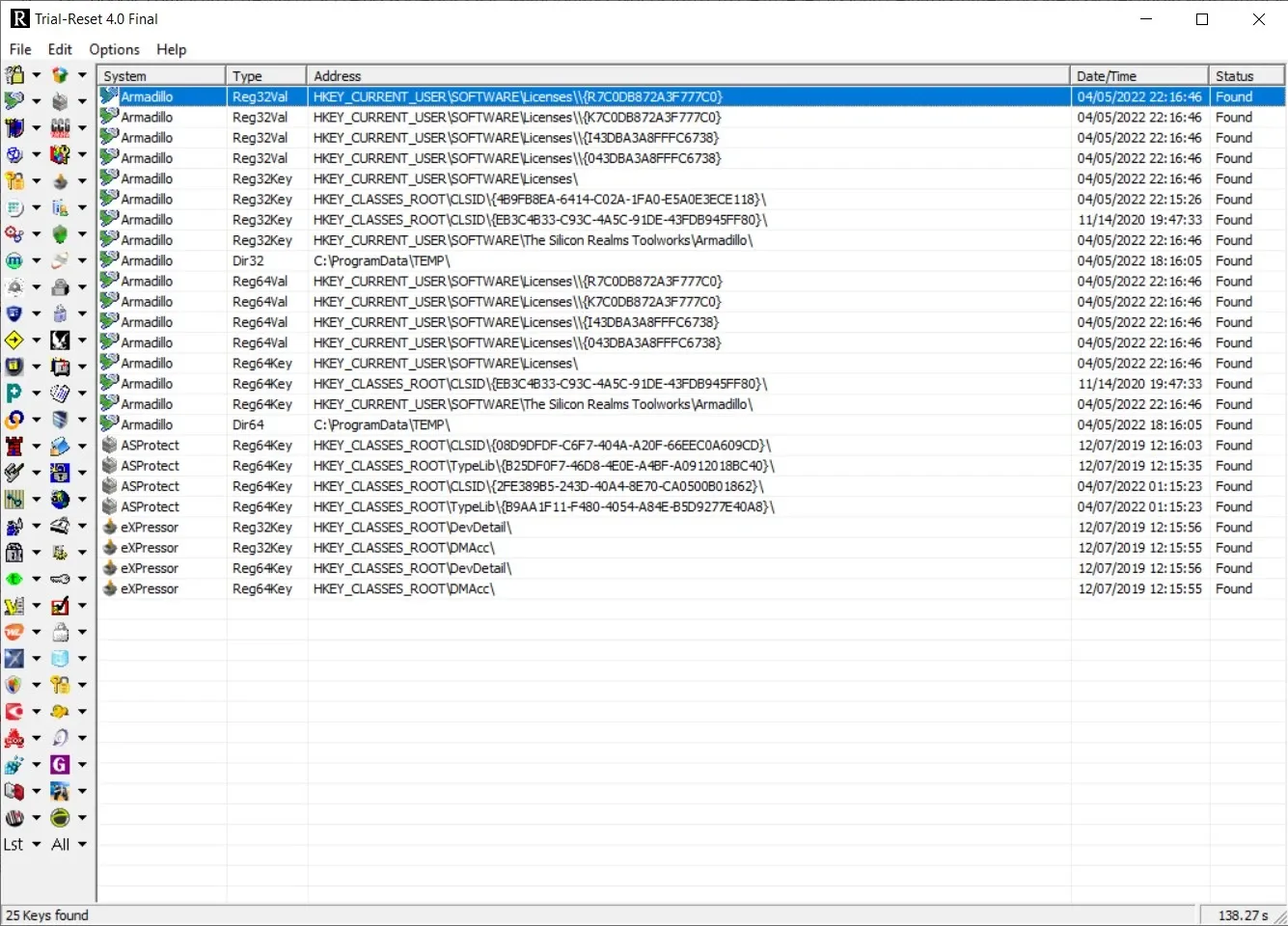Screen dimensions: 1288x926
Task: Click the 138.27 s elapsed time in status bar
Action: (x=1243, y=915)
